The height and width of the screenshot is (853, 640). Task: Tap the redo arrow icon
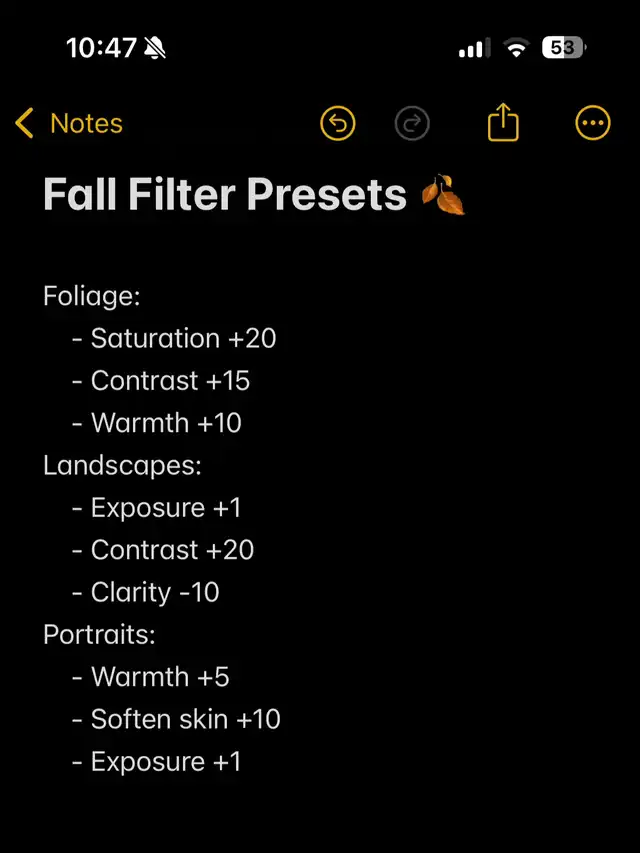click(412, 124)
